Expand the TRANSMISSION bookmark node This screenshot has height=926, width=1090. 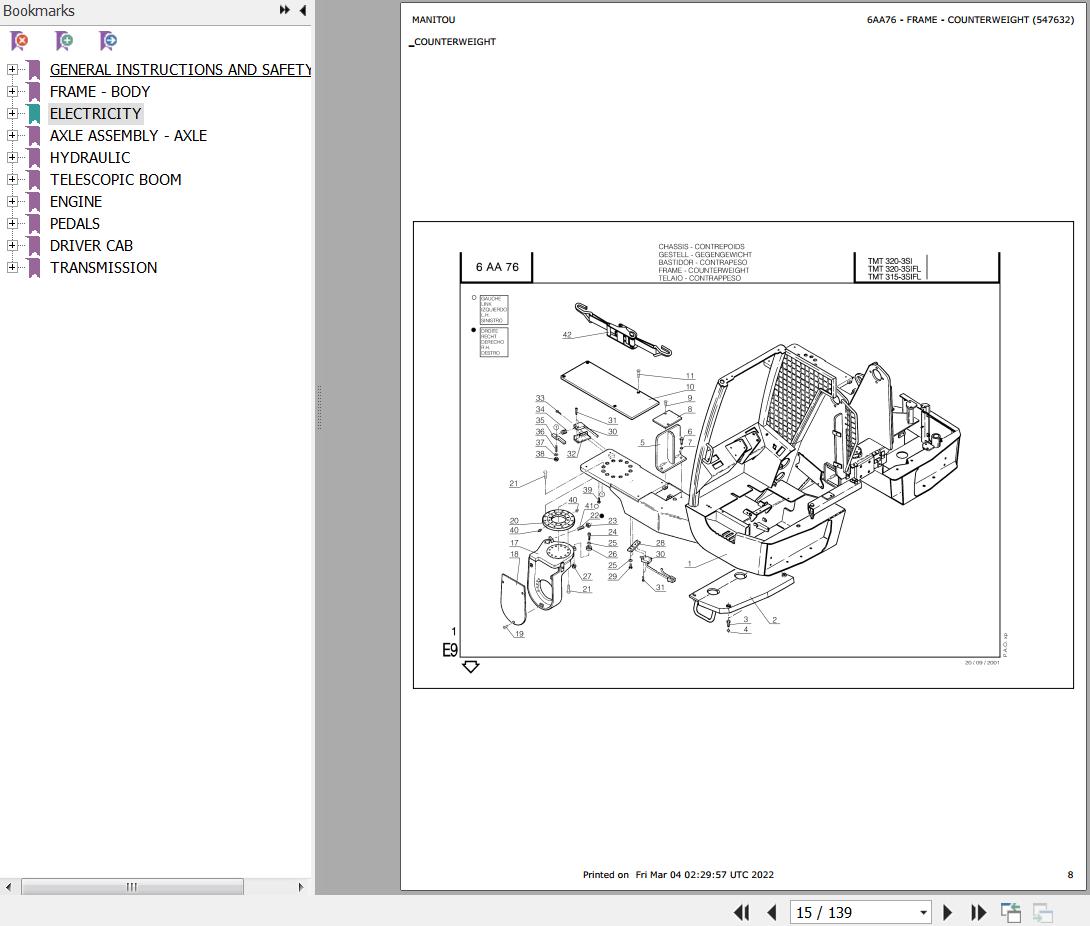(x=12, y=267)
